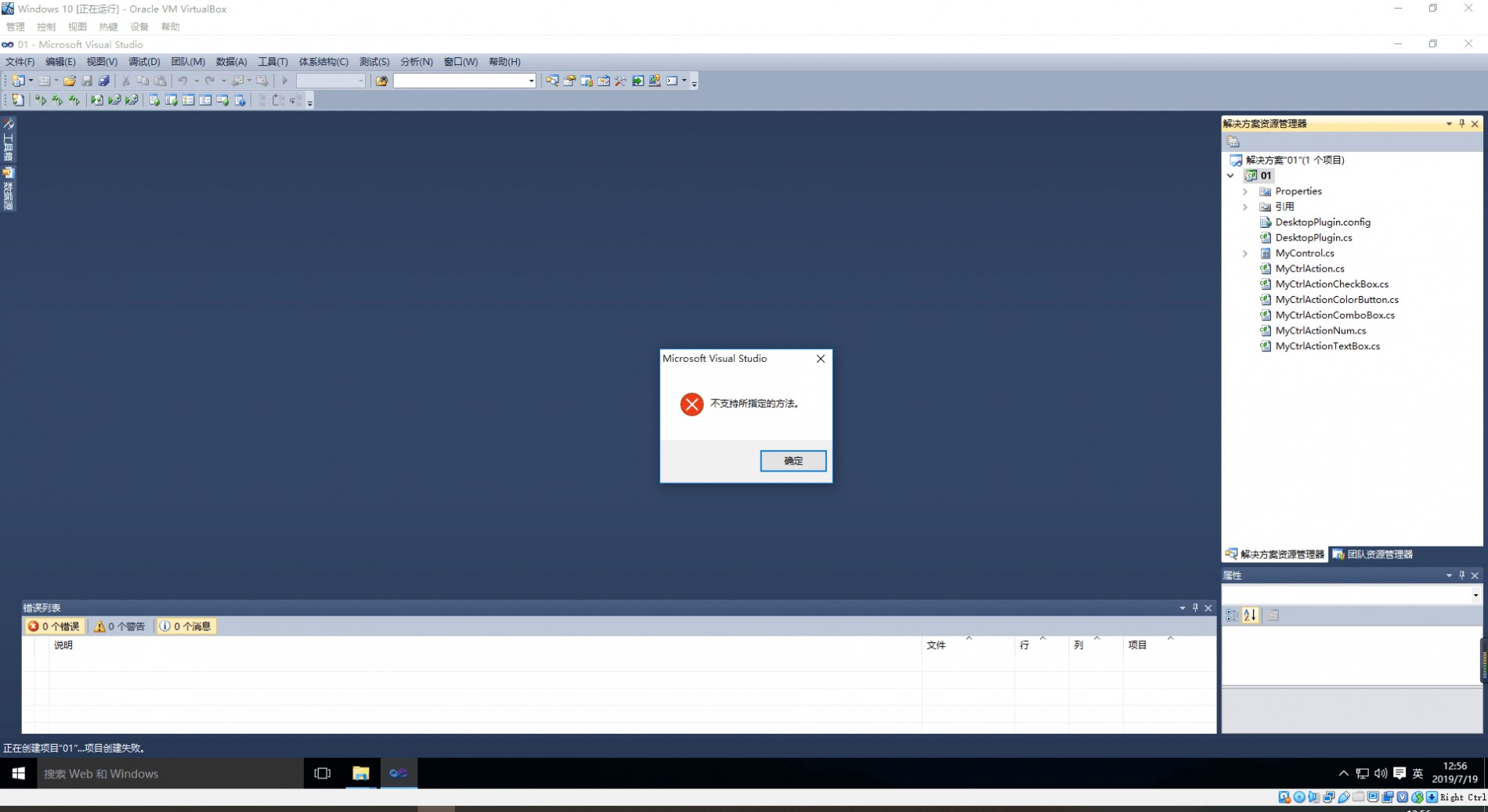Click the Copy icon in the toolbar
Screen dimensions: 1488x812
click(143, 81)
